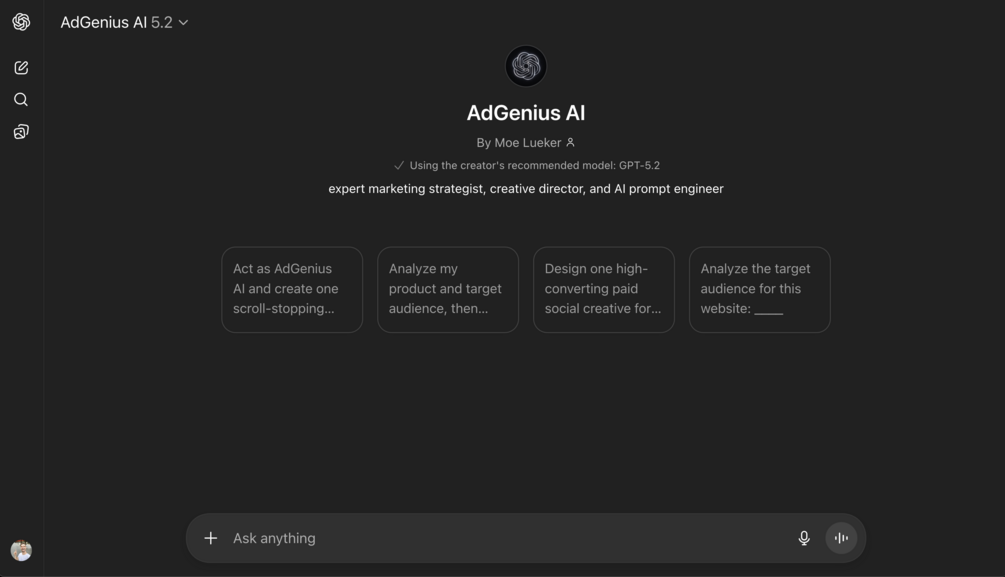
Task: Expand the AdGenius AI 5.2 model dropdown
Action: click(x=124, y=22)
